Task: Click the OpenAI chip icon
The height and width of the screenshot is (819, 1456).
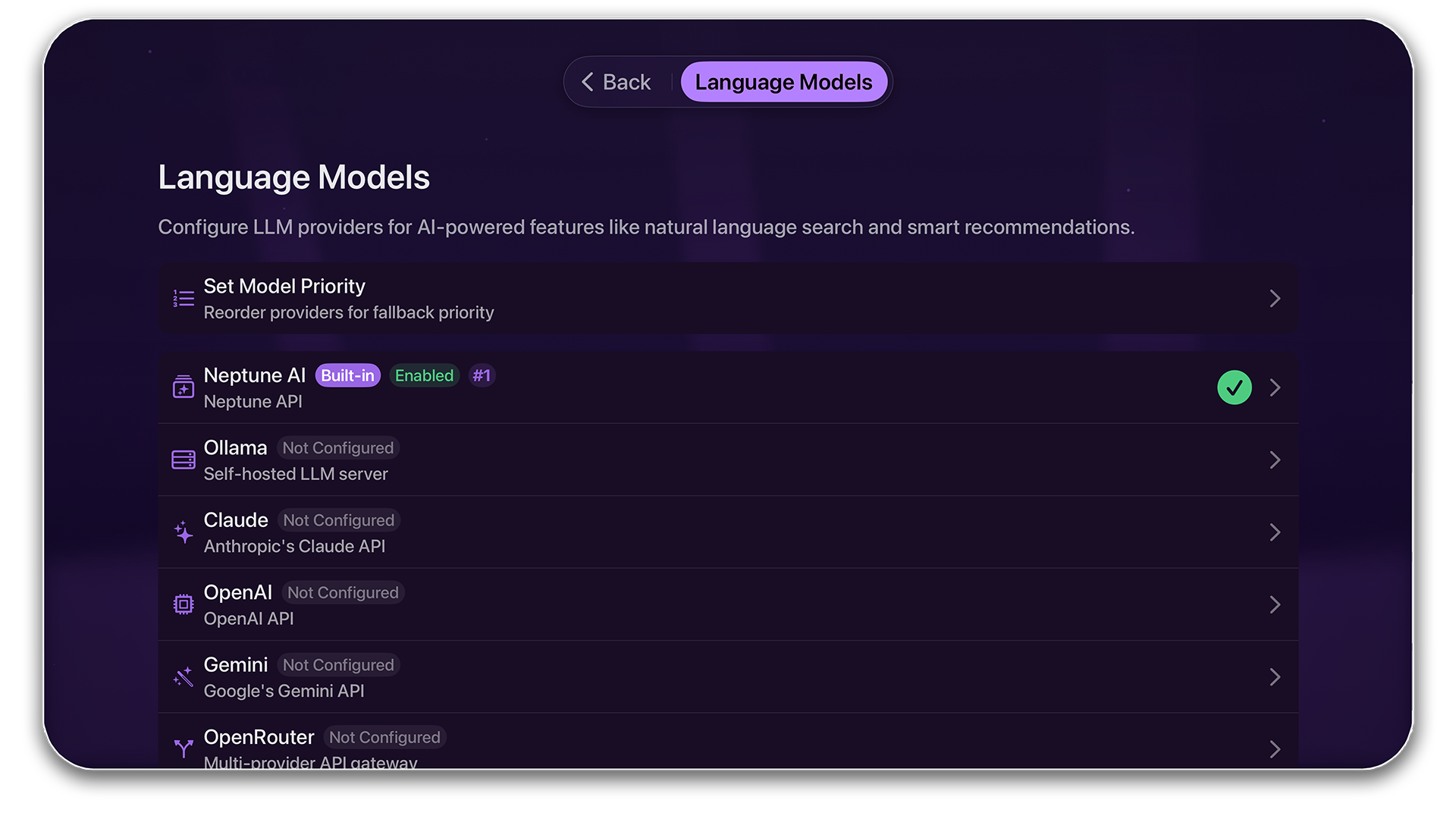Action: (x=184, y=604)
